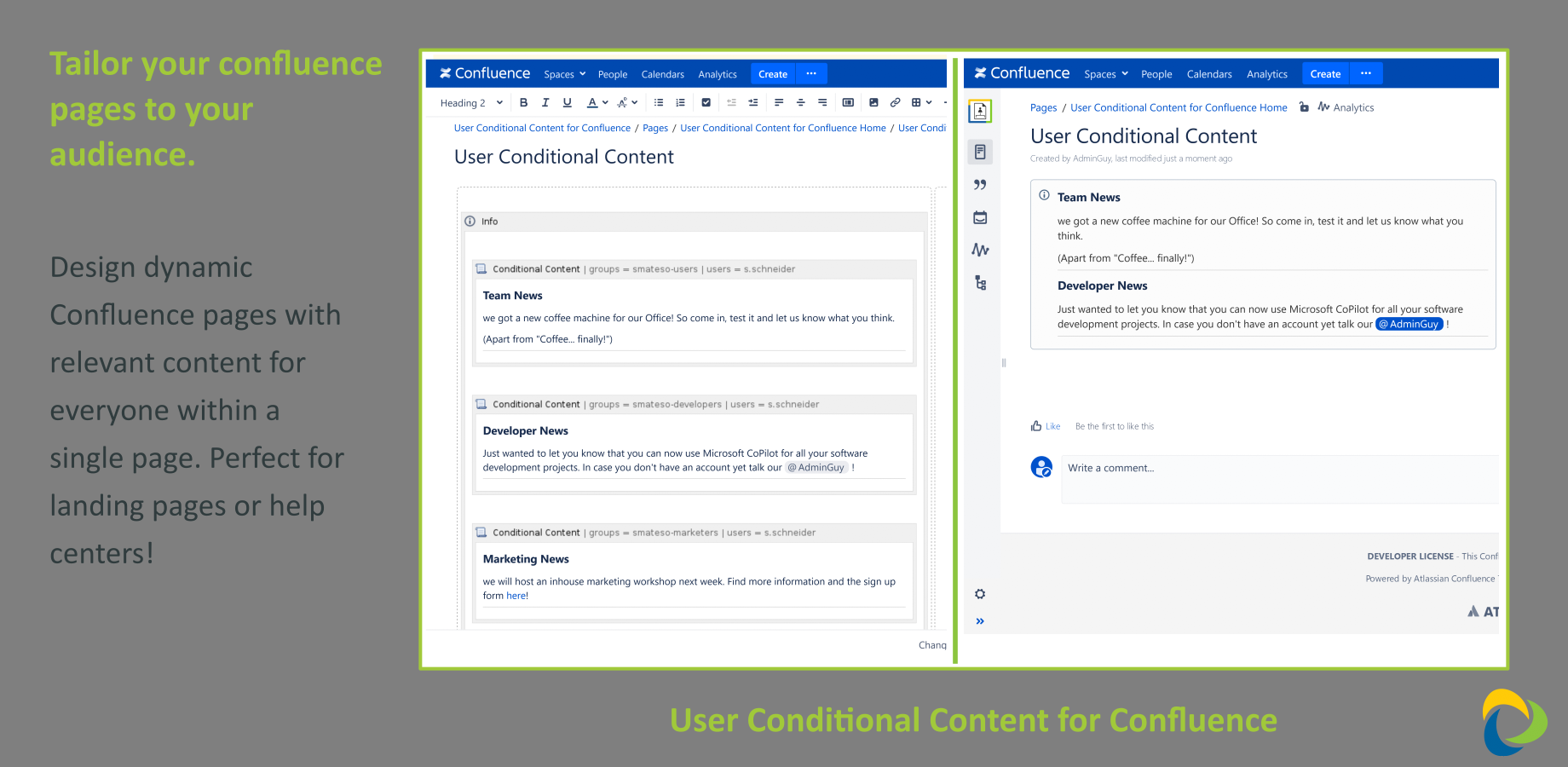The width and height of the screenshot is (1568, 767).
Task: Click the 'Pages' breadcrumb in page view
Action: click(x=1043, y=107)
